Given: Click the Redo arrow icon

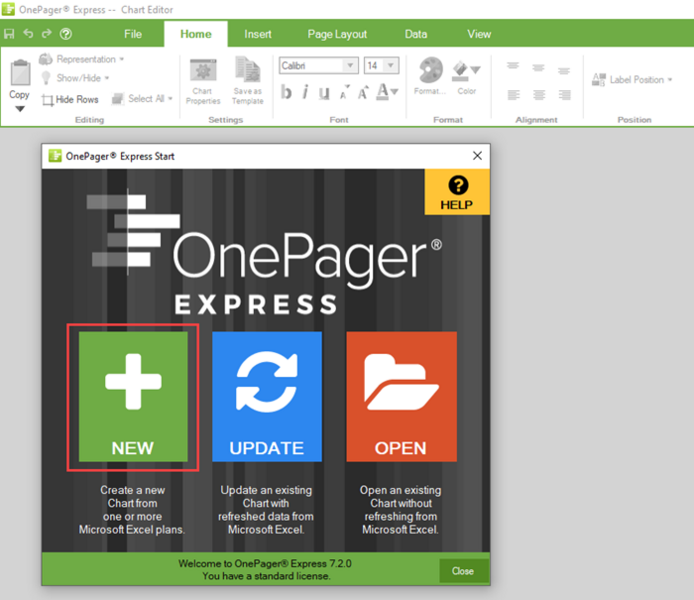Looking at the screenshot, I should coord(46,34).
